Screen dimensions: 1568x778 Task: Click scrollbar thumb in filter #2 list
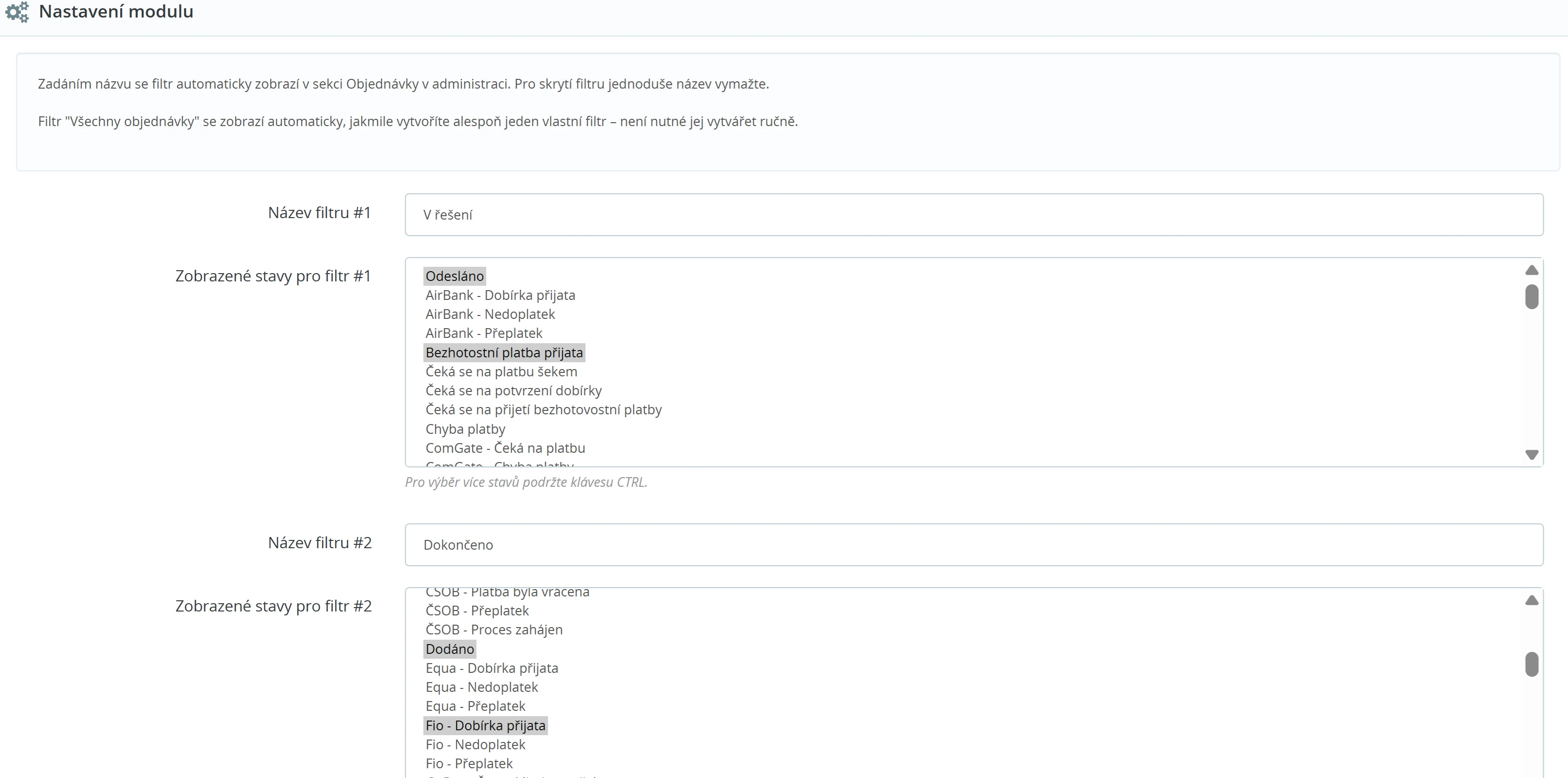[1532, 664]
